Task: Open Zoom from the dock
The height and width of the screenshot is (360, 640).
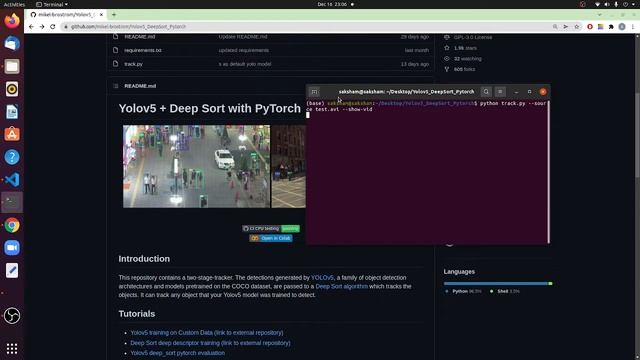Action: [x=12, y=248]
